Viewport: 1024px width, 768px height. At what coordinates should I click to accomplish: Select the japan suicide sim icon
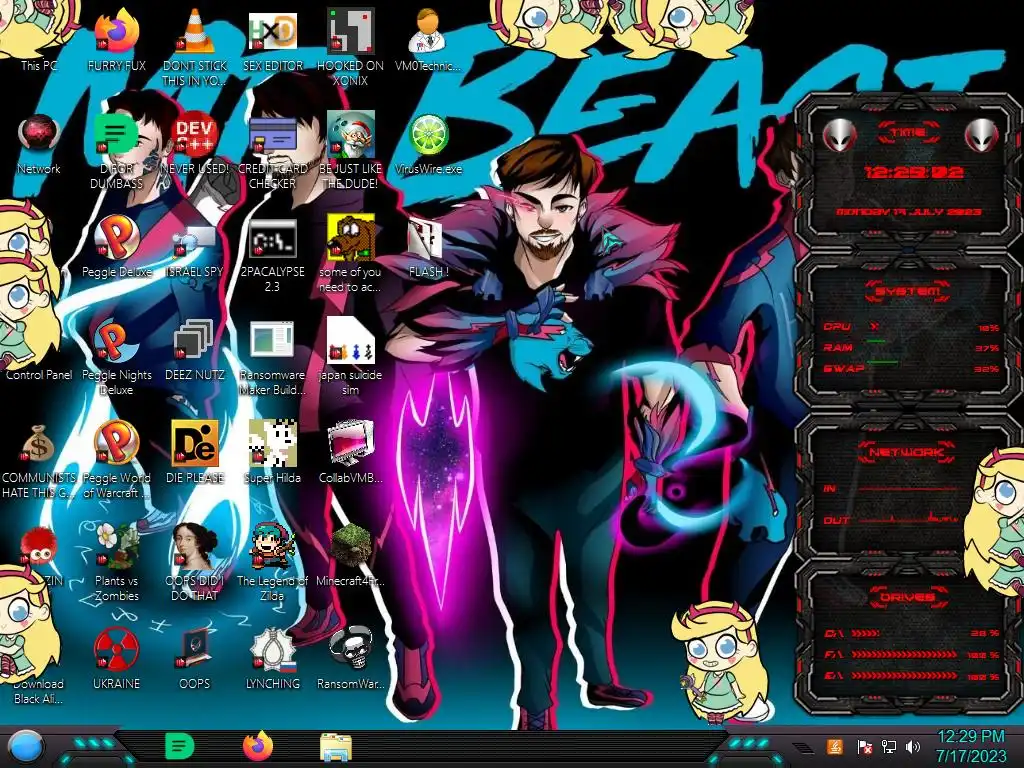(x=351, y=357)
